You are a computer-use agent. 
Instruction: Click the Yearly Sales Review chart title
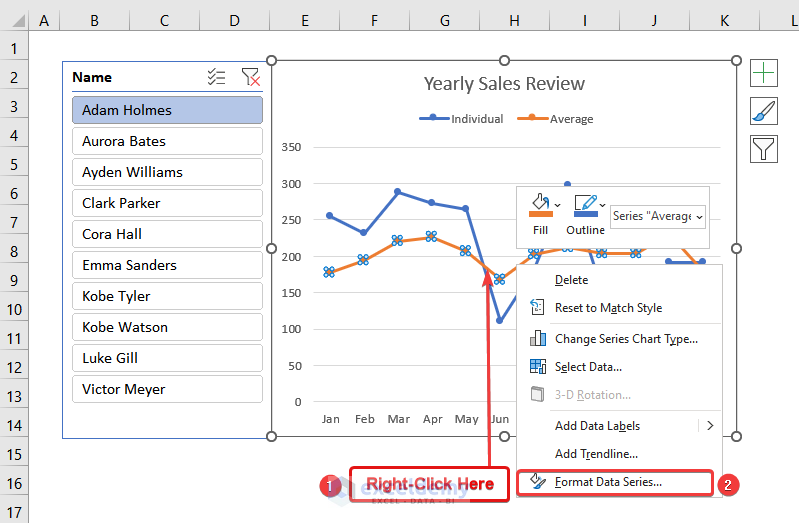coord(504,84)
